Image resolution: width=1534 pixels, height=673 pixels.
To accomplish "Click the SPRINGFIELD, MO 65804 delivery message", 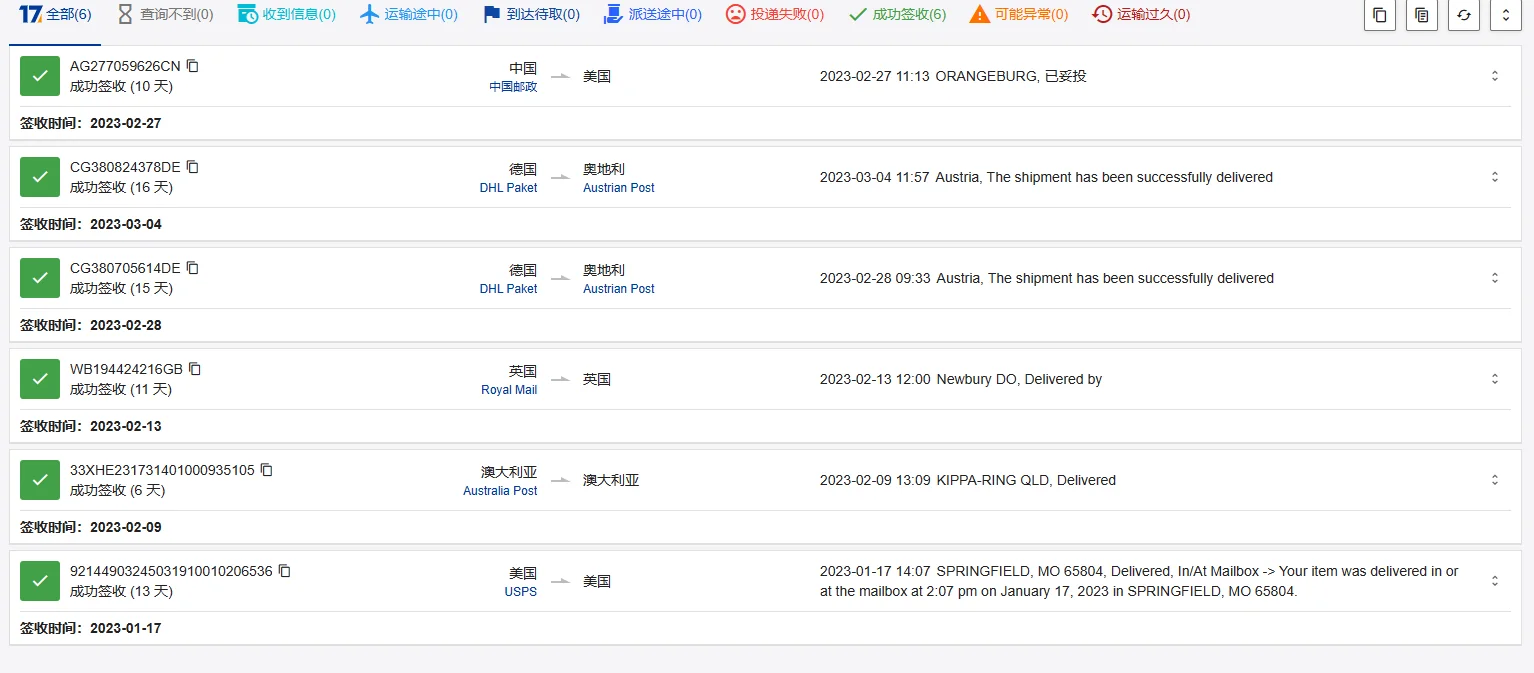I will (1139, 581).
